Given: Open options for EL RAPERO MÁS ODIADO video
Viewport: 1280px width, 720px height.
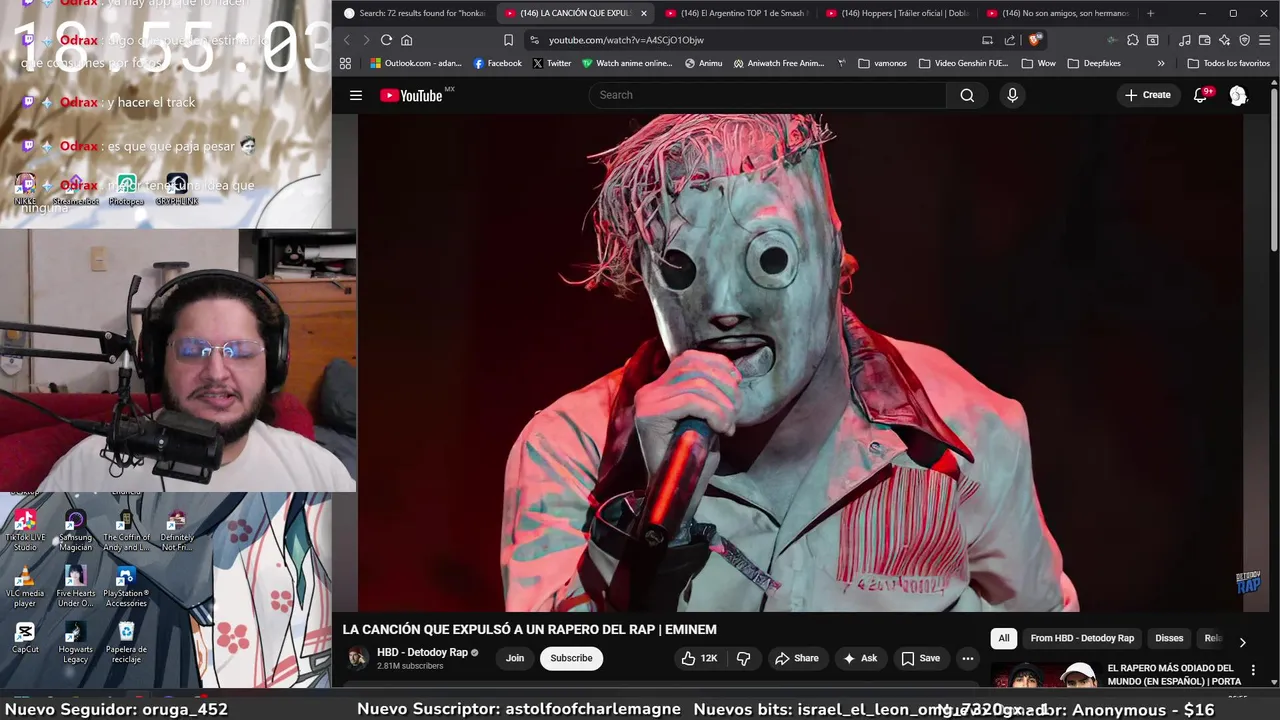Looking at the screenshot, I should 1253,671.
